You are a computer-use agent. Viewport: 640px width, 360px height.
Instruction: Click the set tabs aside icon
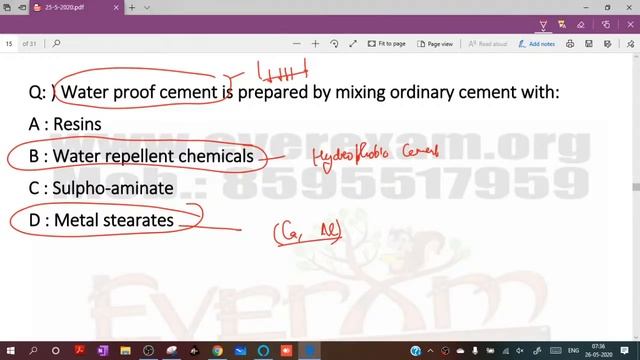pos(22,7)
